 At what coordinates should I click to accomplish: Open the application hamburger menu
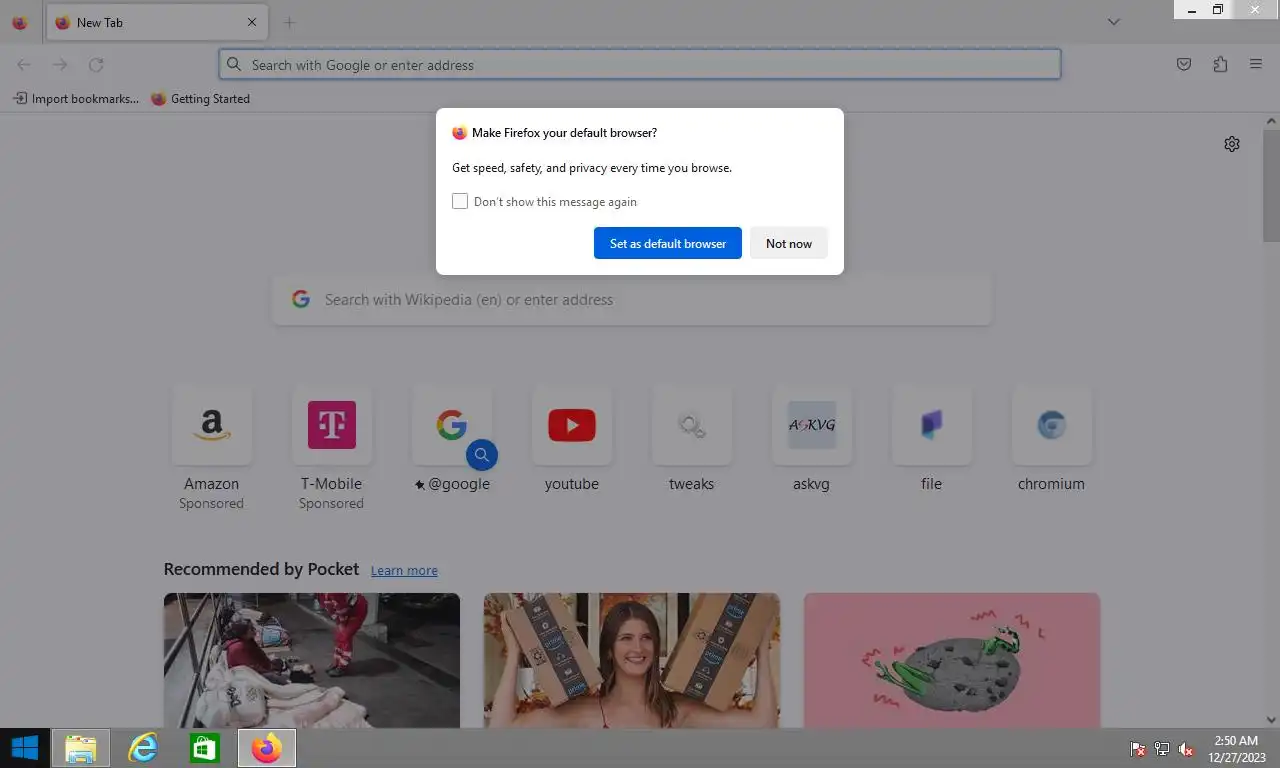(1256, 64)
